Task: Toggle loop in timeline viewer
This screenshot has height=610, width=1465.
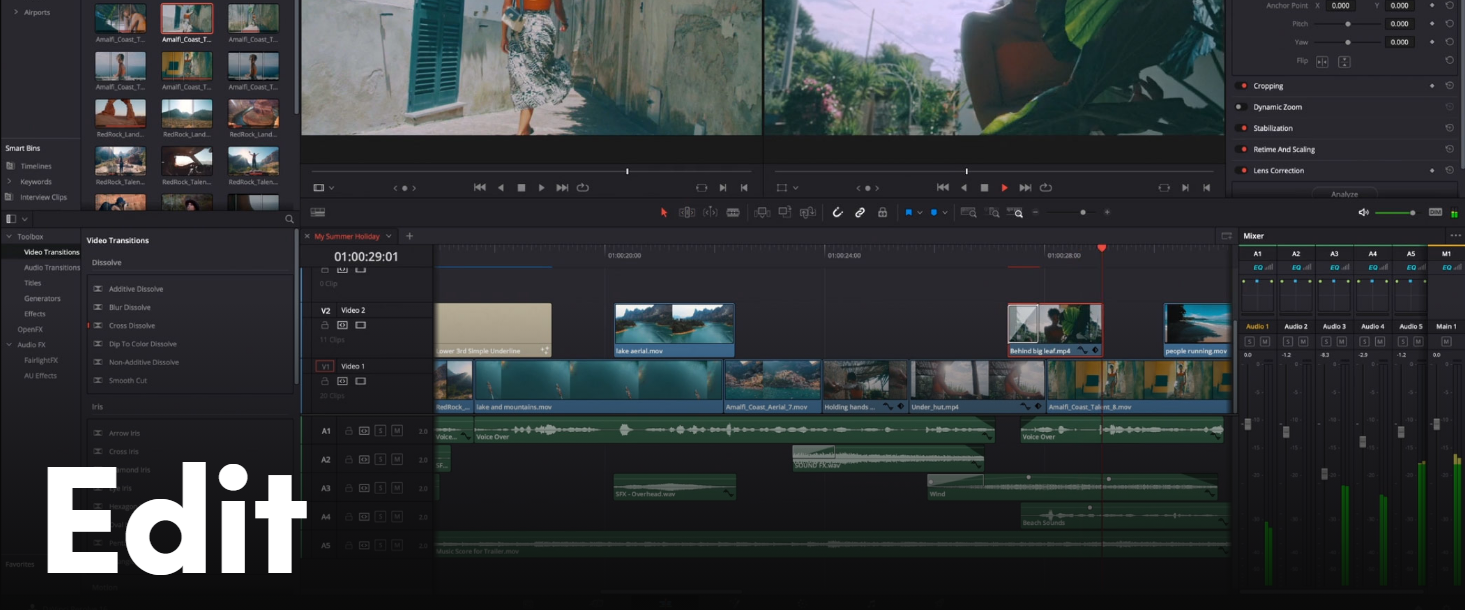Action: coord(1046,187)
